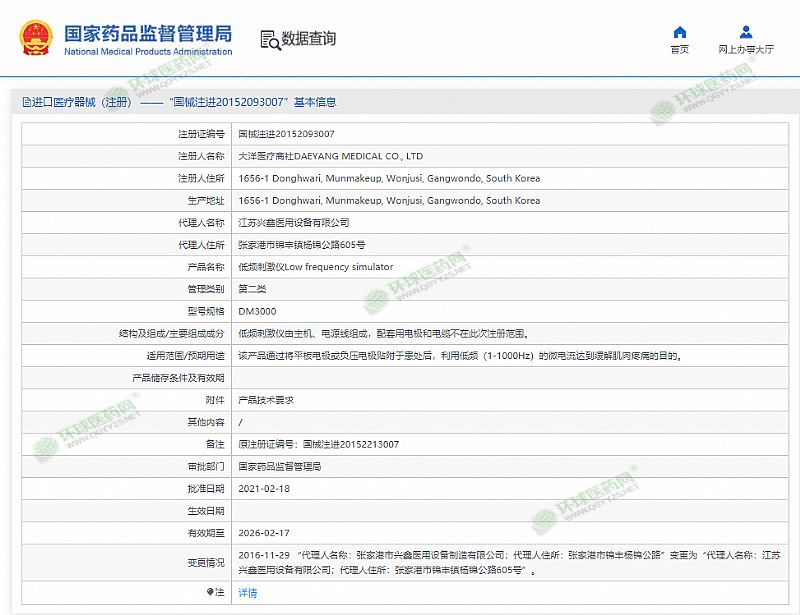This screenshot has width=800, height=615.
Task: Open 网上办事大厅 user icon
Action: pos(746,32)
